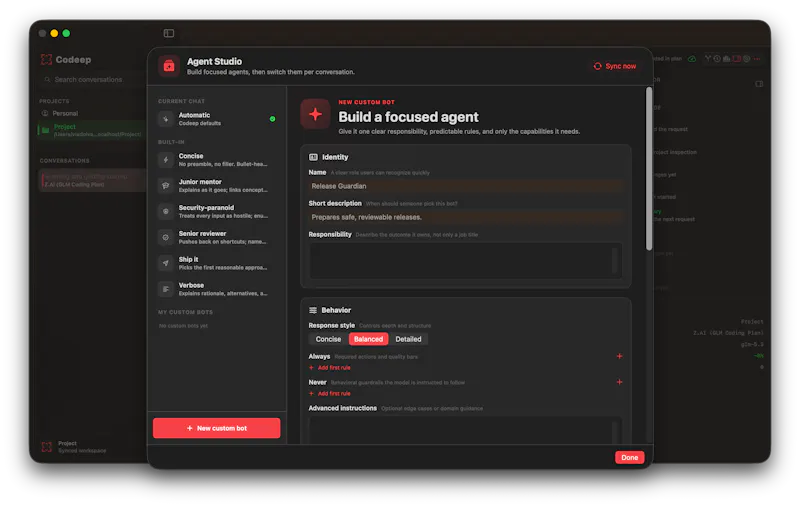Select the Junior mentor graduation cap icon

tap(166, 186)
